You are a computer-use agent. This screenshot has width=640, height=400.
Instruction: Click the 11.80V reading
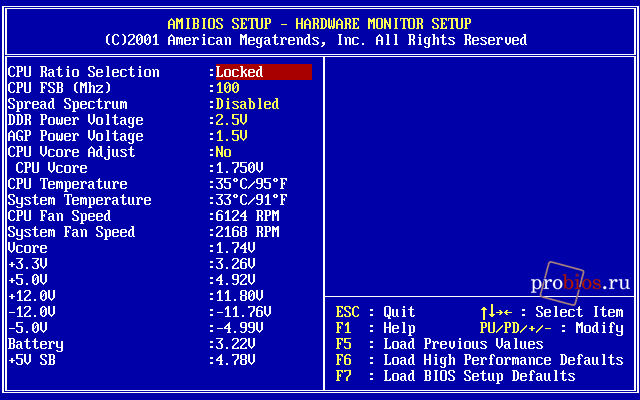pyautogui.click(x=239, y=296)
